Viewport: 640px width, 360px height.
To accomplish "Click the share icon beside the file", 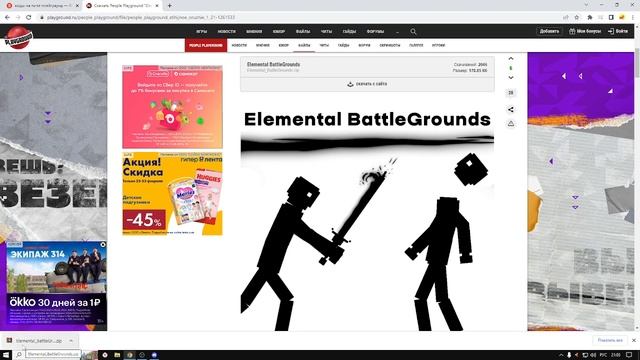I will [511, 109].
